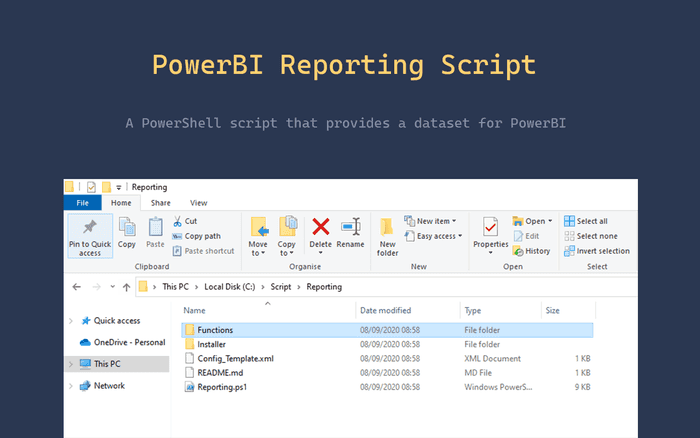The width and height of the screenshot is (700, 438).
Task: Cut selected item with scissors icon
Action: pyautogui.click(x=177, y=221)
